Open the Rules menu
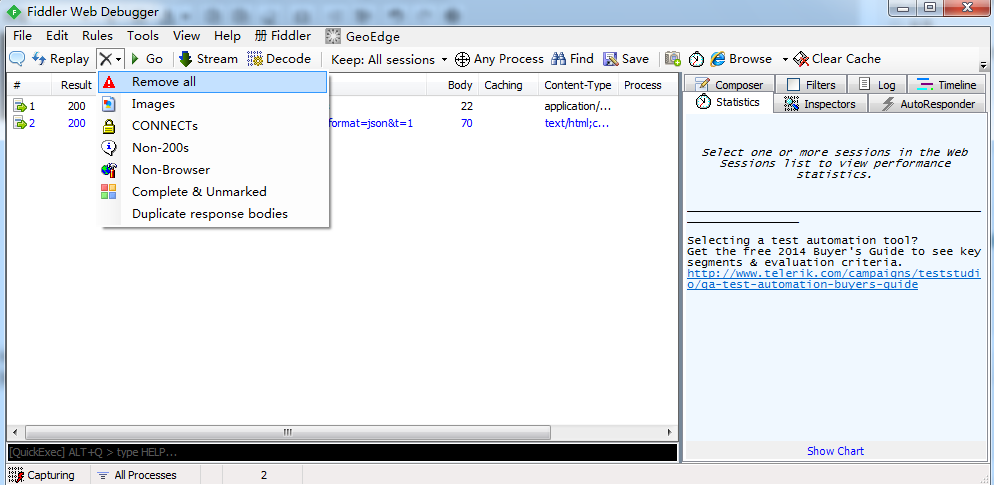The height and width of the screenshot is (485, 994). (98, 36)
